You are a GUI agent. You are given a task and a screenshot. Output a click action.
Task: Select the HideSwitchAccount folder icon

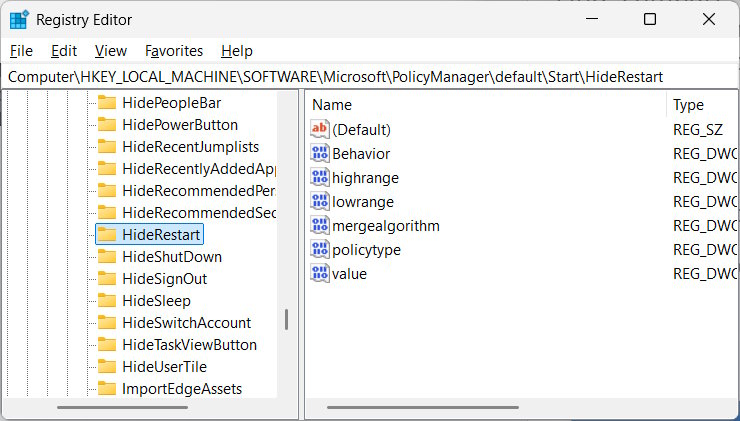click(107, 323)
